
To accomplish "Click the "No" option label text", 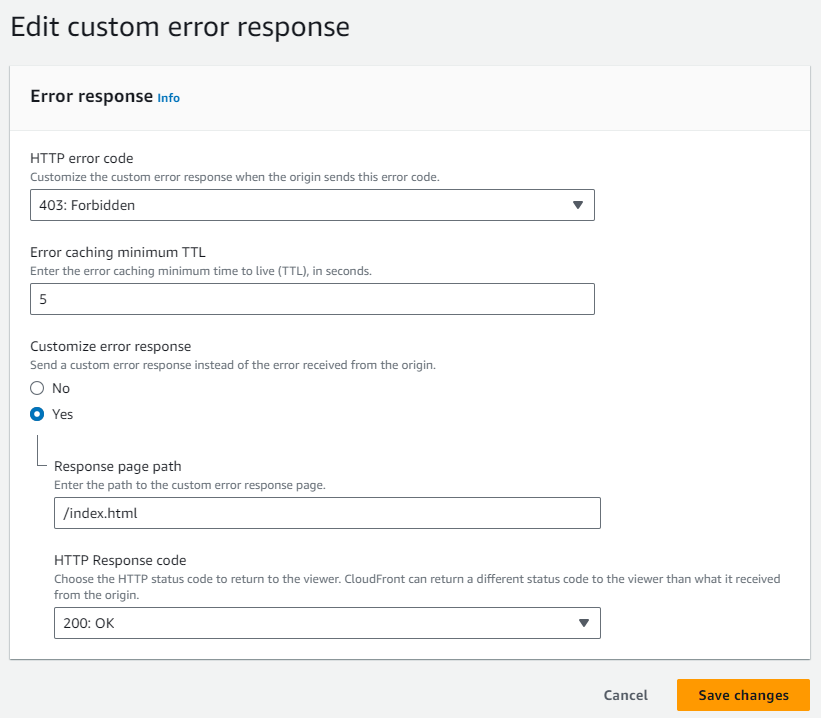I will click(61, 388).
